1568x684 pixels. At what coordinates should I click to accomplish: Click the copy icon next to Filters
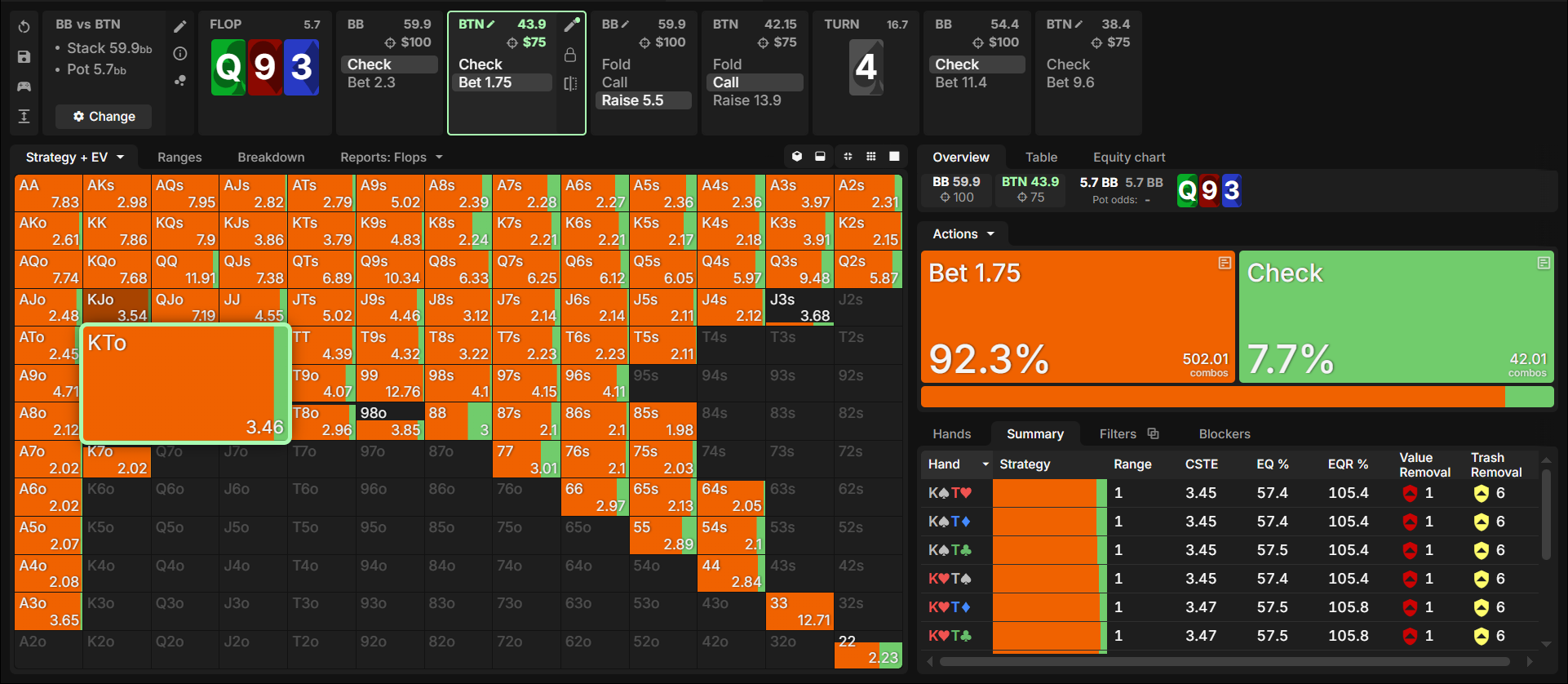(1153, 433)
